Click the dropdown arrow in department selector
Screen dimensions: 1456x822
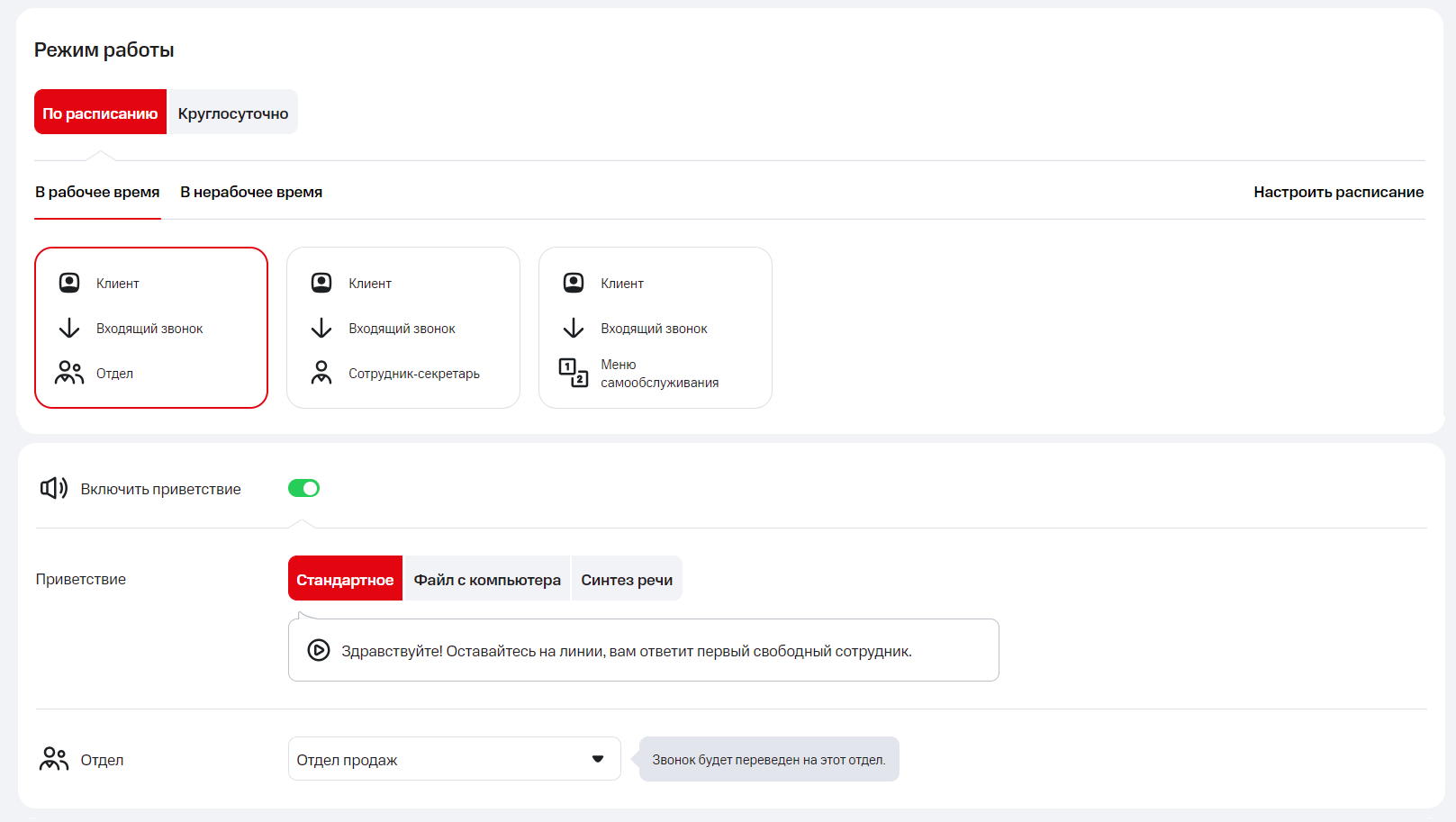pos(598,759)
